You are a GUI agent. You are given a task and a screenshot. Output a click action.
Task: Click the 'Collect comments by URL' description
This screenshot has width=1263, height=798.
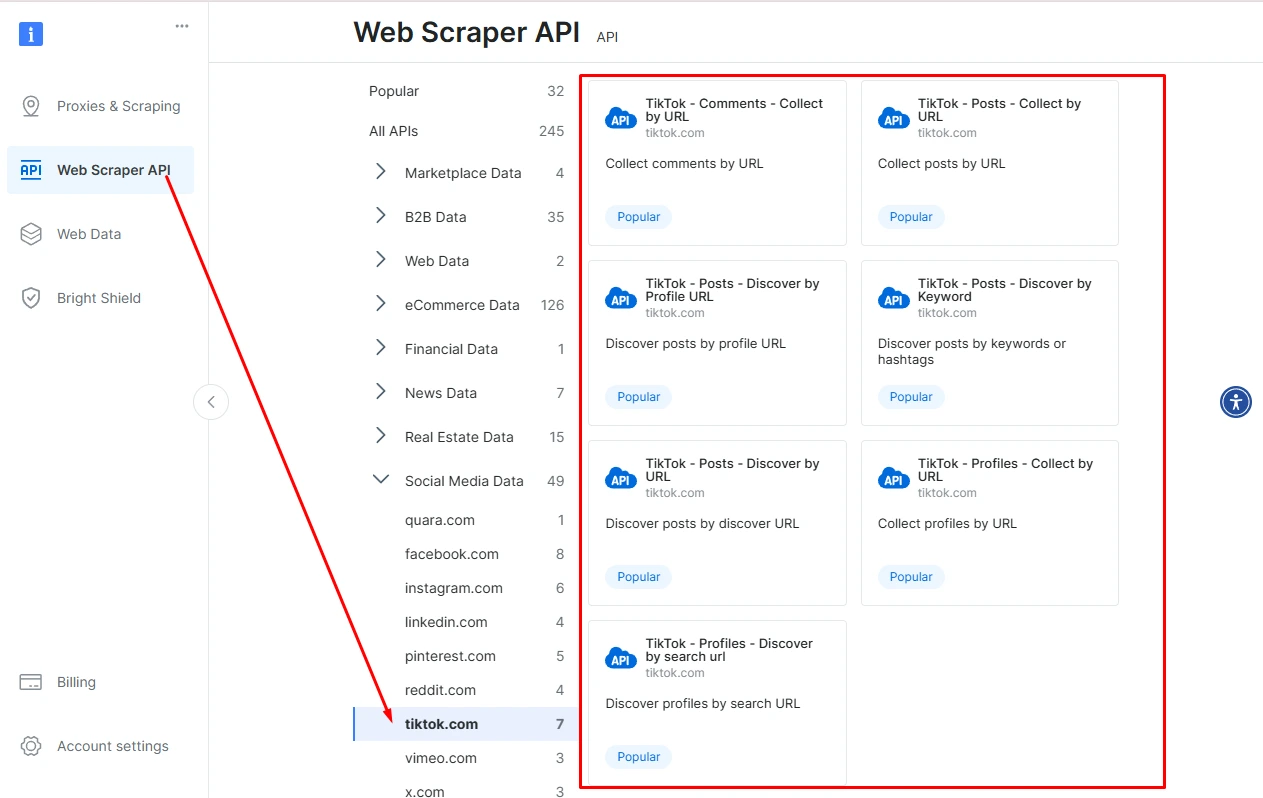[684, 163]
